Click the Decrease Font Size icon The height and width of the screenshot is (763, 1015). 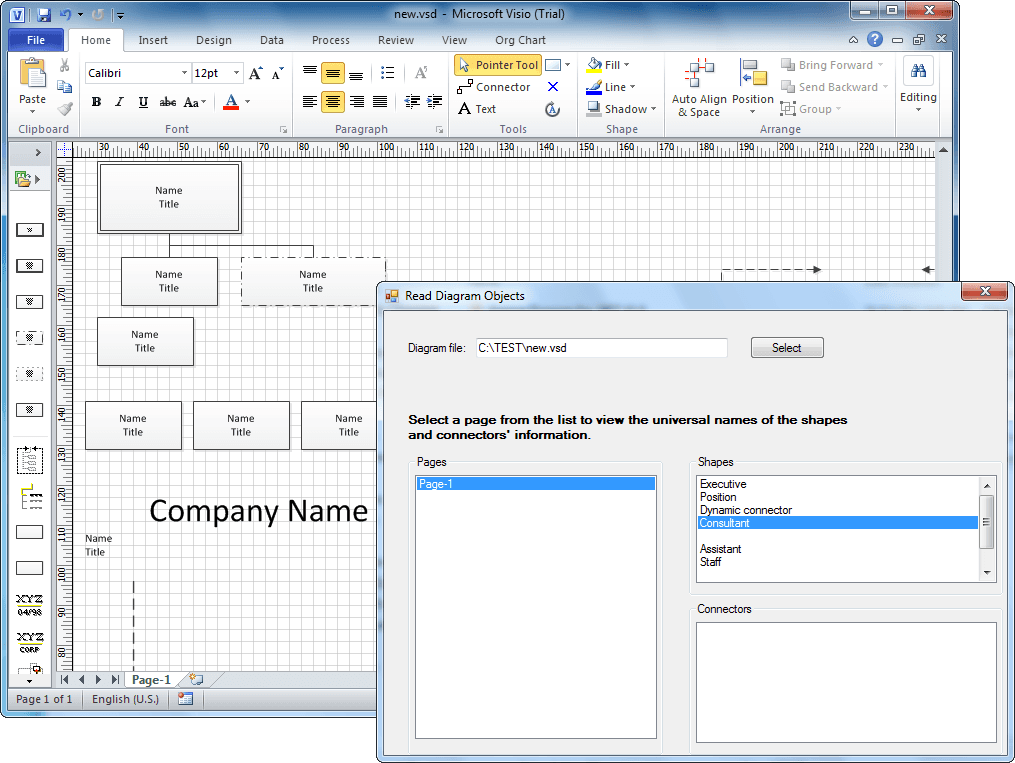point(278,73)
